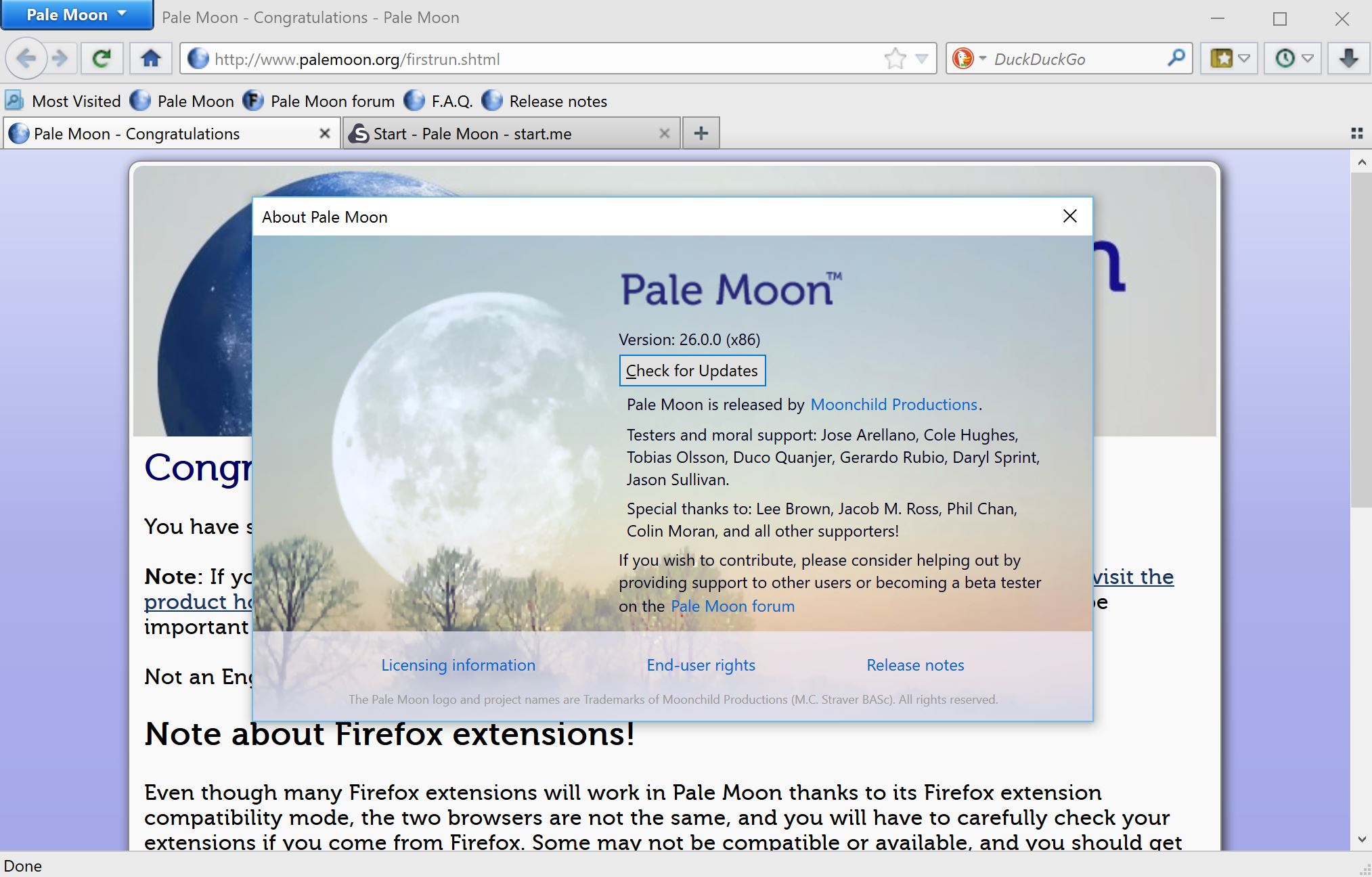Click the 'product h...' link on page

tap(198, 602)
